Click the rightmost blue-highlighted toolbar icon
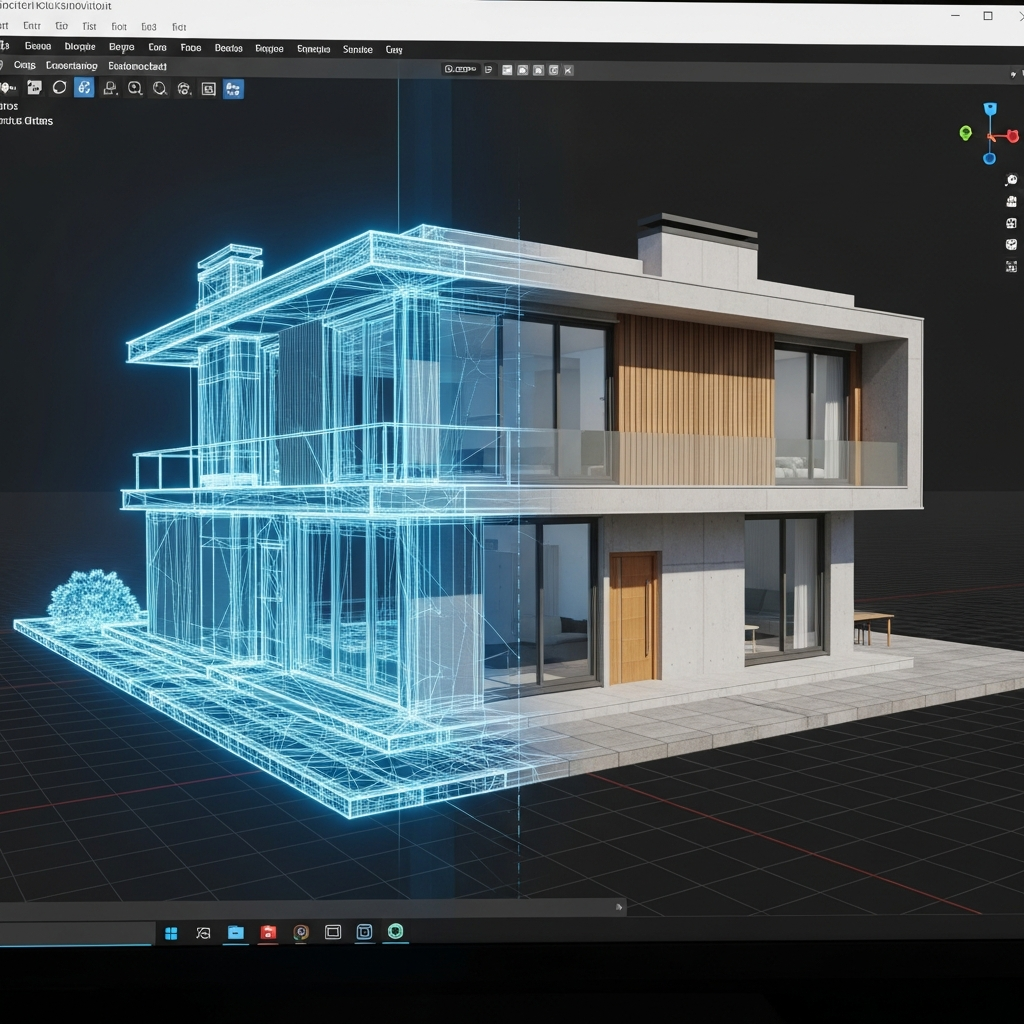Viewport: 1024px width, 1024px height. [x=233, y=89]
